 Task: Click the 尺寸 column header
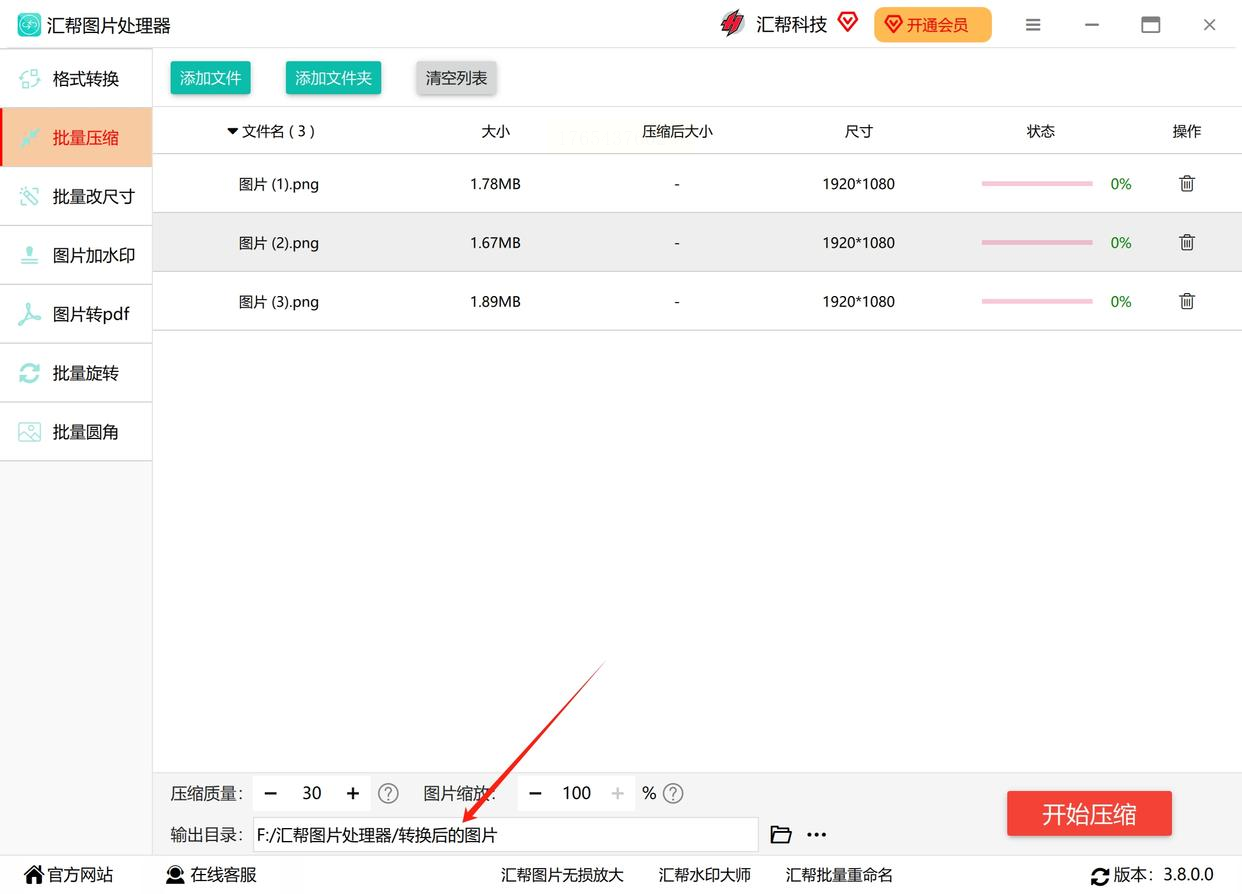[x=859, y=131]
